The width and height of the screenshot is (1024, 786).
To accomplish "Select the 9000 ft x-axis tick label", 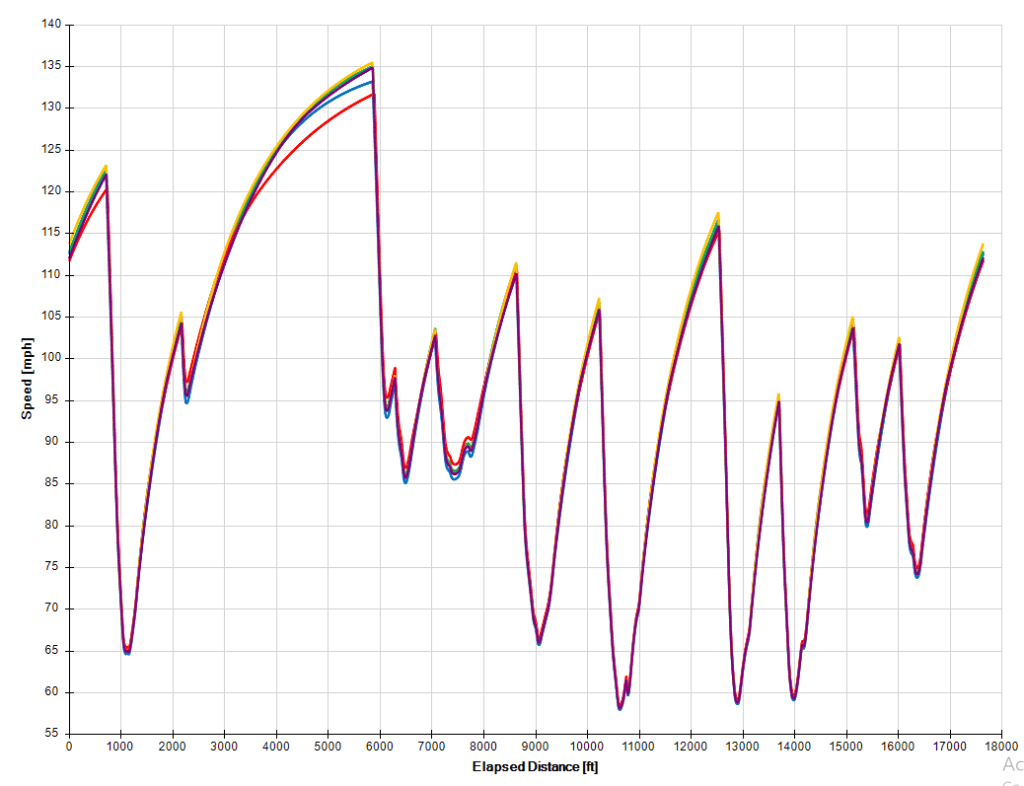I will (535, 746).
